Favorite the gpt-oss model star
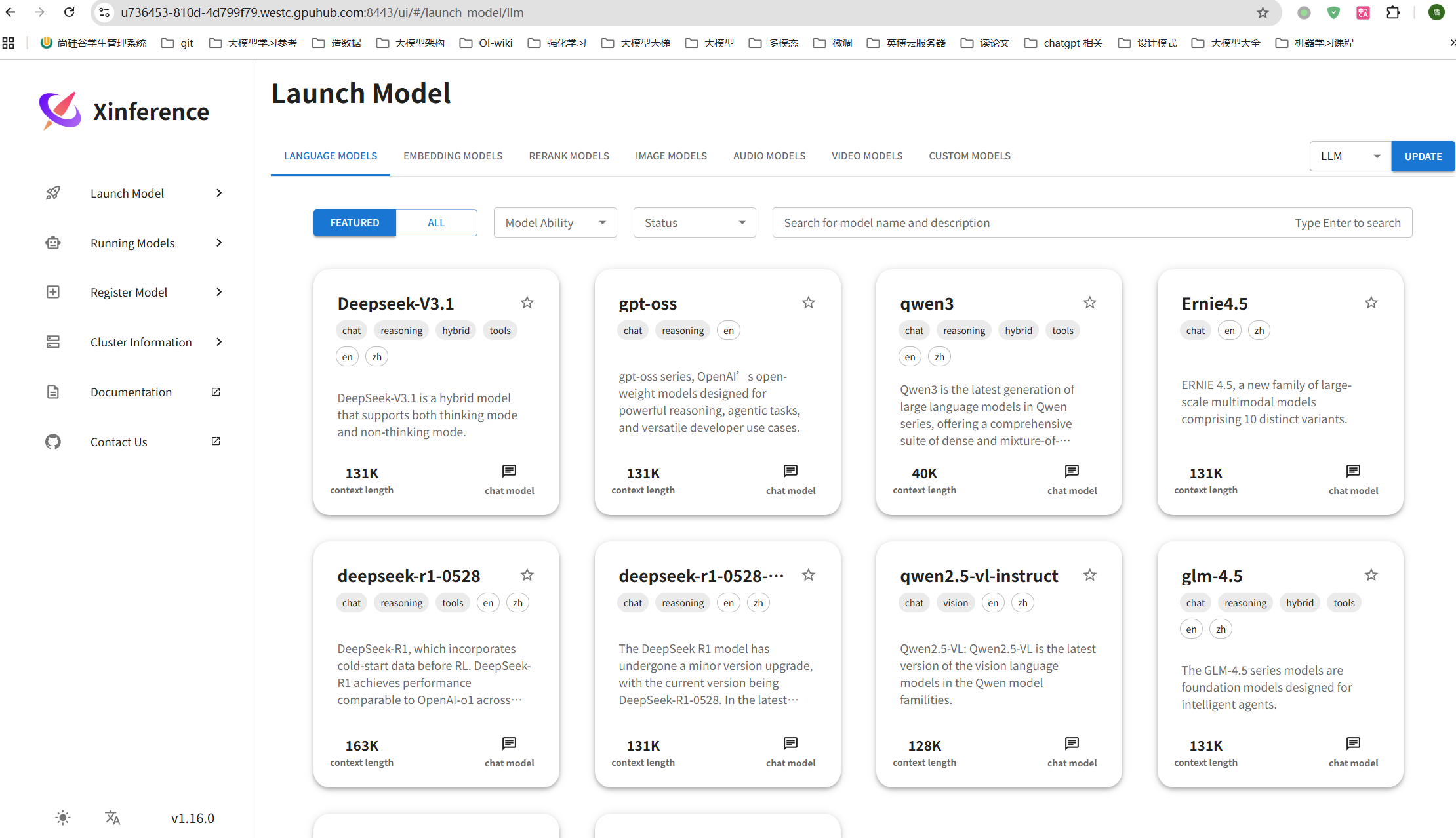This screenshot has width=1456, height=838. pos(808,303)
